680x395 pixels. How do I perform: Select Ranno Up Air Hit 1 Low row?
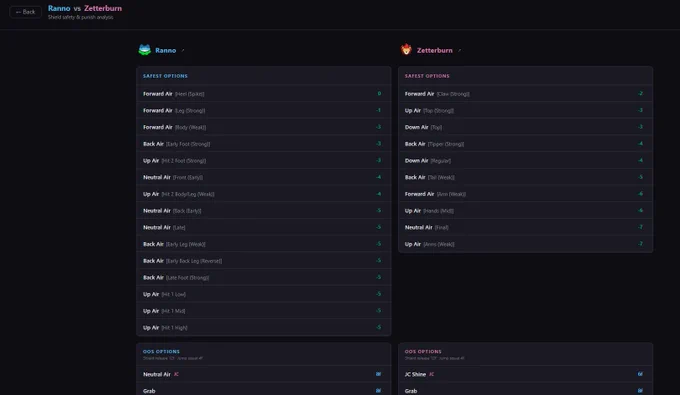(x=264, y=294)
